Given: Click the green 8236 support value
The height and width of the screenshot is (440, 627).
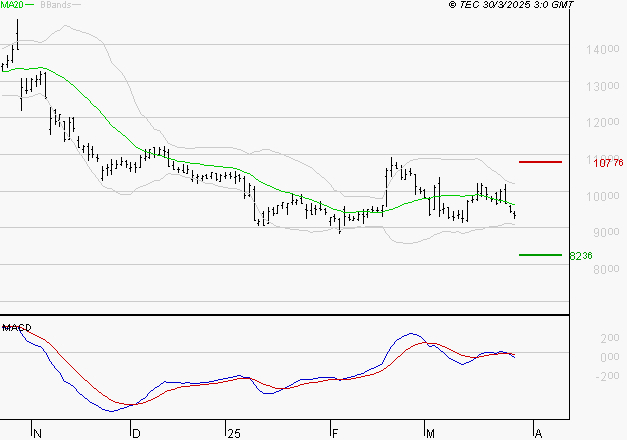Looking at the screenshot, I should tap(581, 256).
